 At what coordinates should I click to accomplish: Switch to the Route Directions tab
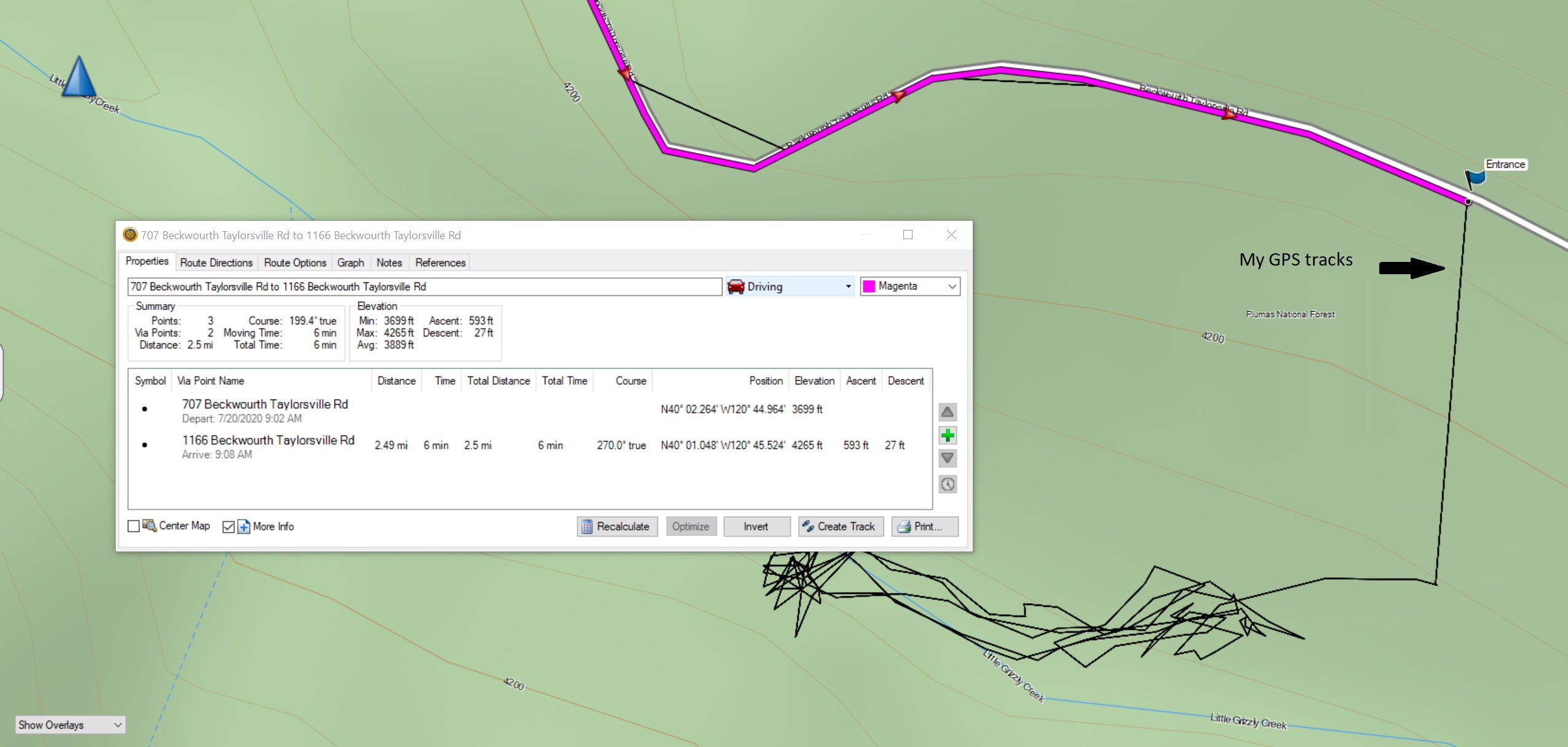pos(216,263)
